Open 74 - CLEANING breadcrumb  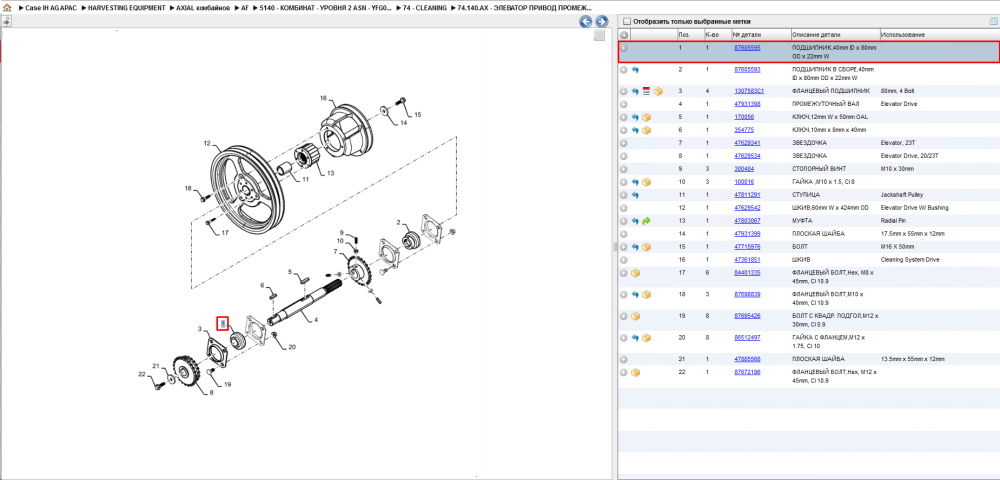coord(425,8)
